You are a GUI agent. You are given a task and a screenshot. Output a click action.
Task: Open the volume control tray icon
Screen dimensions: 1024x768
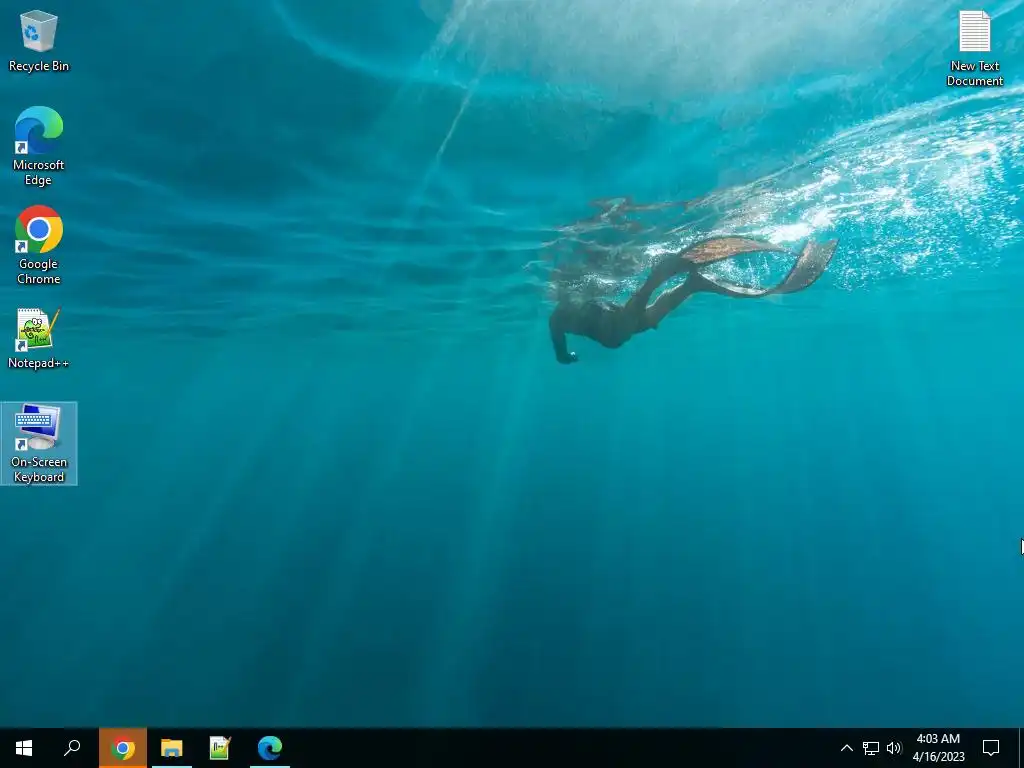(x=894, y=748)
